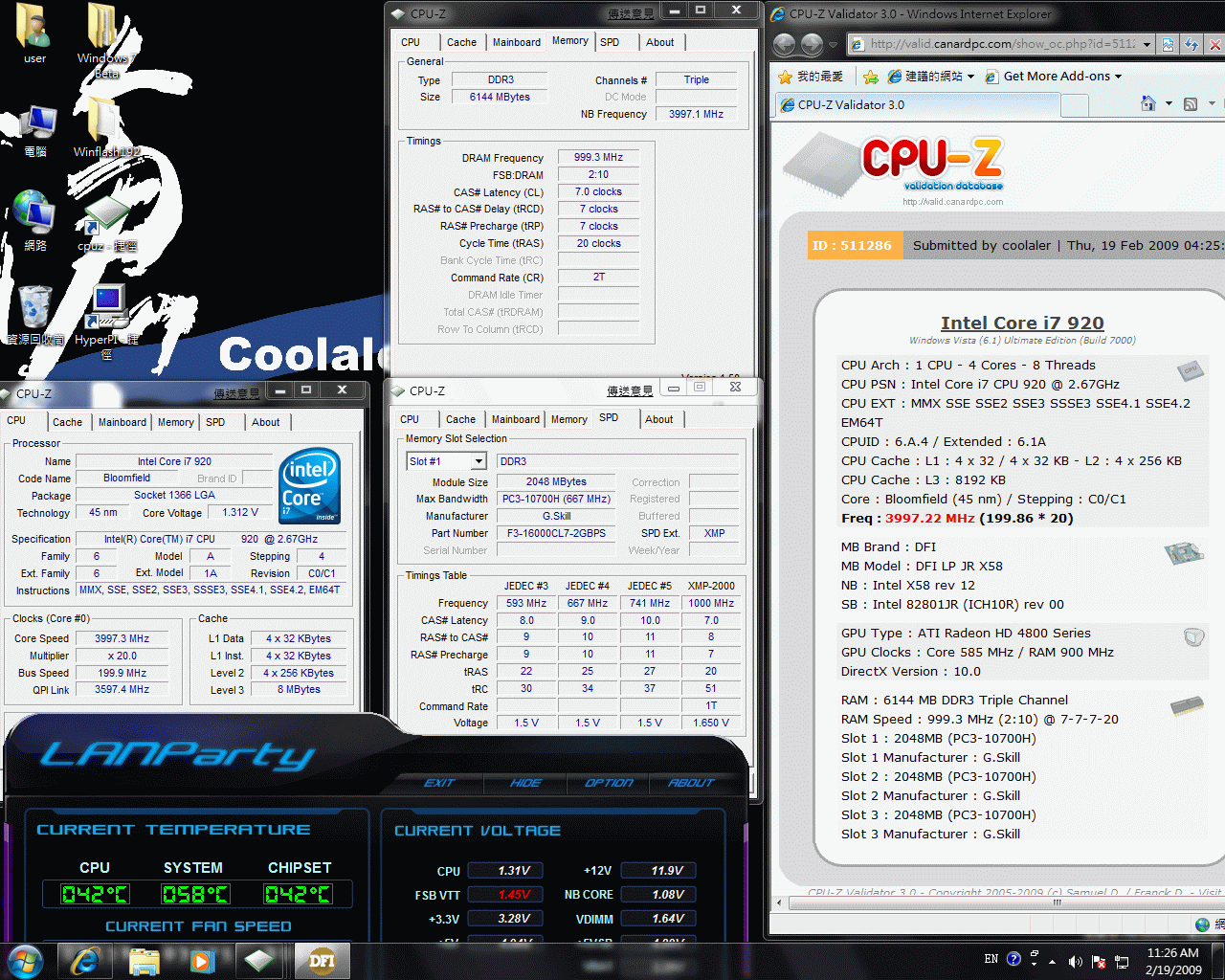
Task: Click the IE RSS feeds icon
Action: (1191, 103)
